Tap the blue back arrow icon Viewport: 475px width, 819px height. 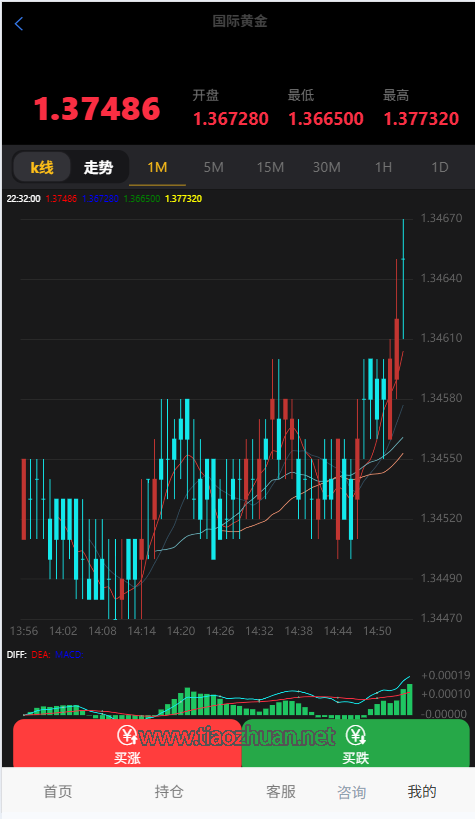click(19, 24)
